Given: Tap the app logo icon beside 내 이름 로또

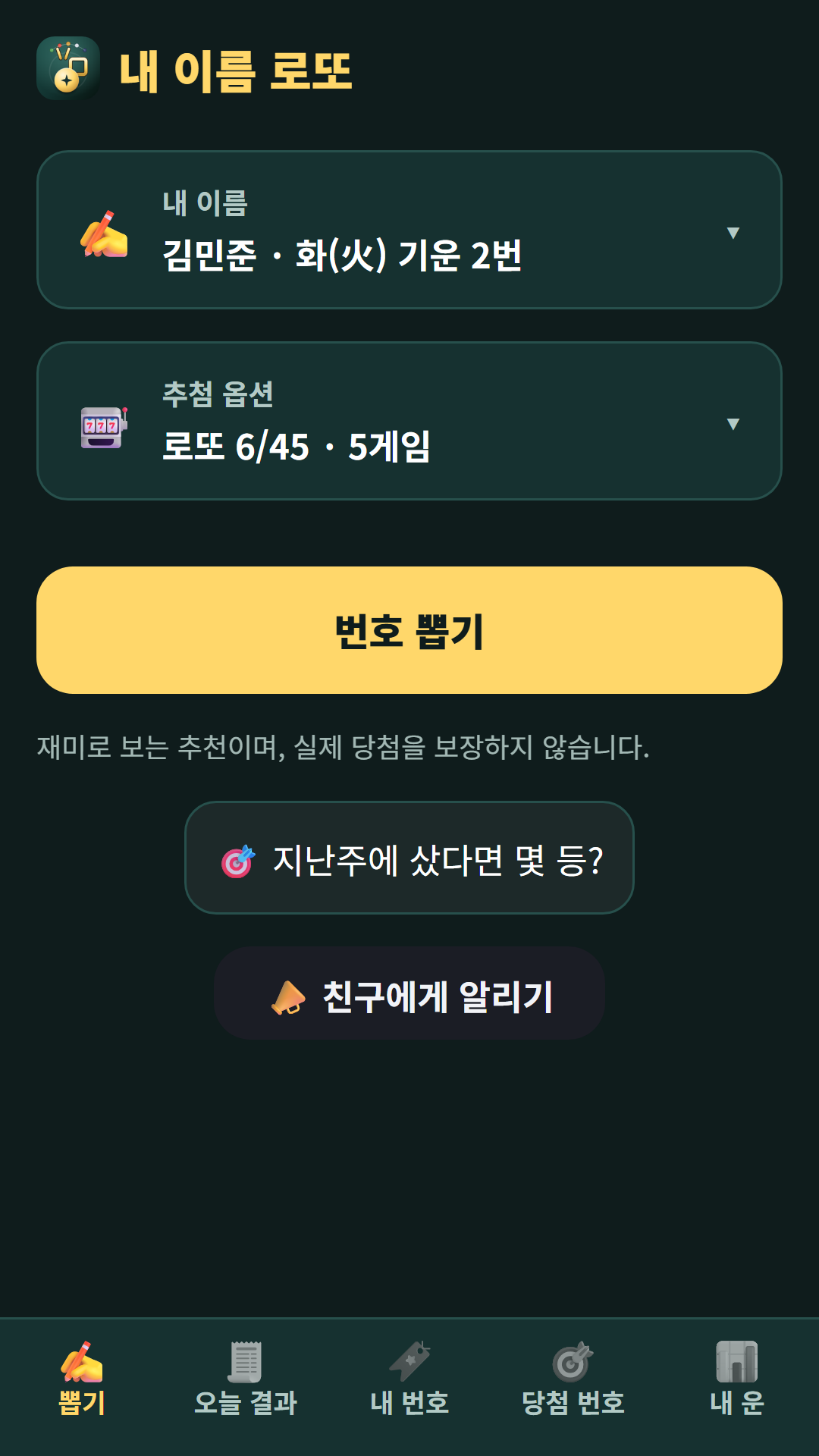Looking at the screenshot, I should click(68, 68).
